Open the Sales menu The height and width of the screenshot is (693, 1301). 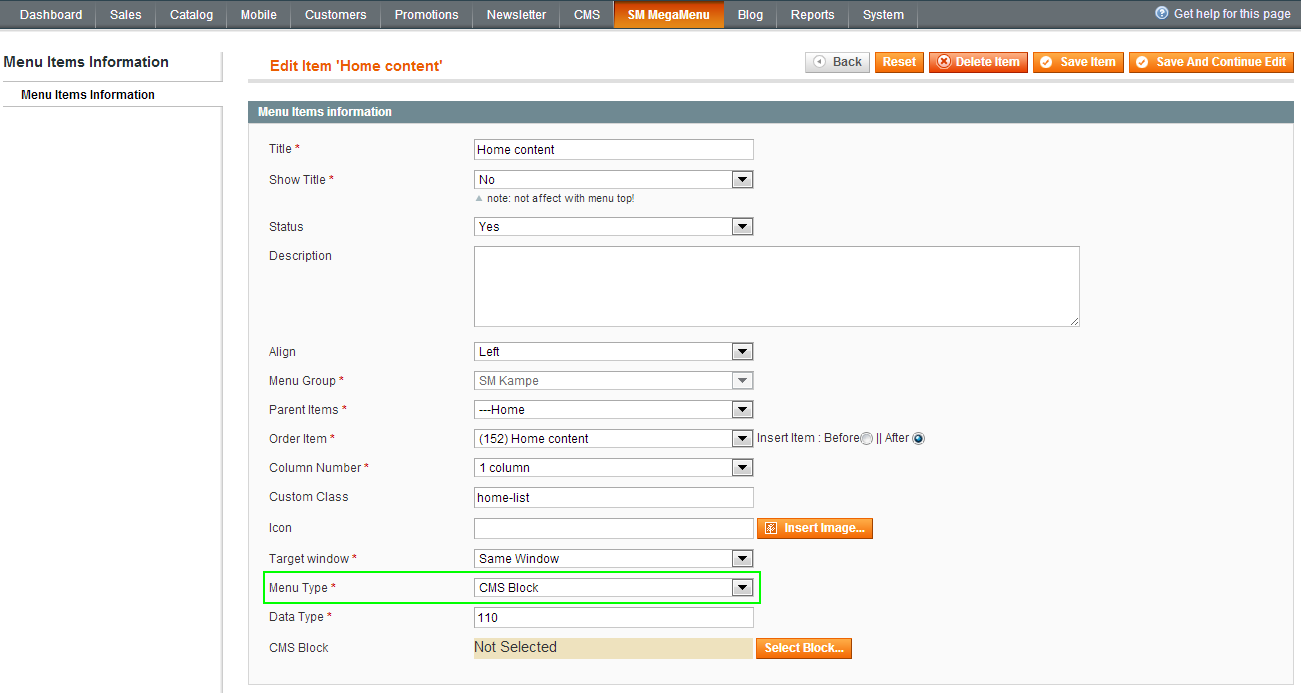[x=126, y=15]
